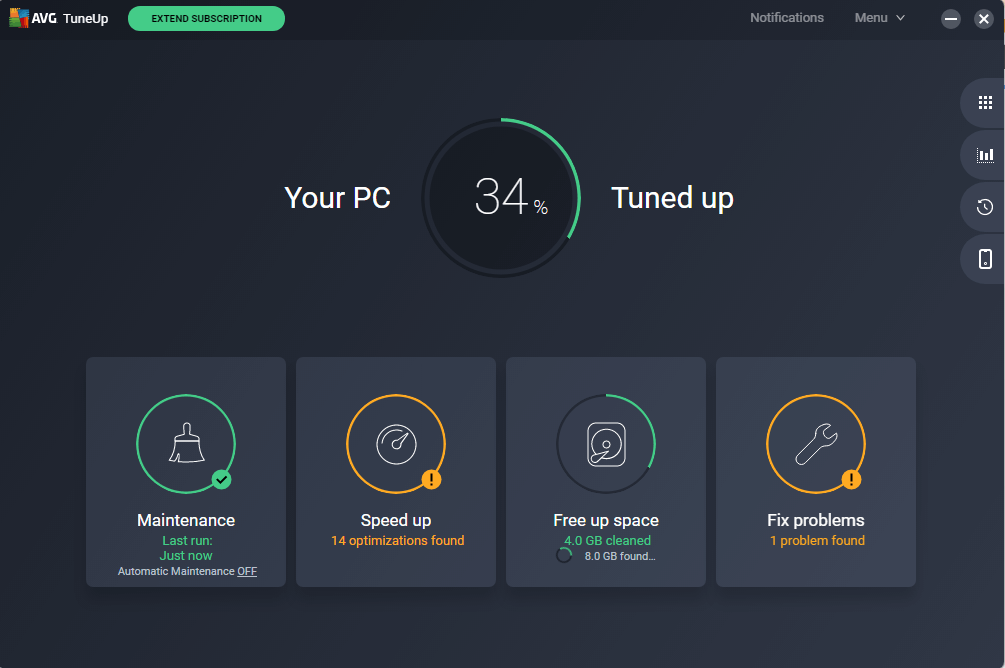
Task: Open Notifications
Action: (787, 18)
